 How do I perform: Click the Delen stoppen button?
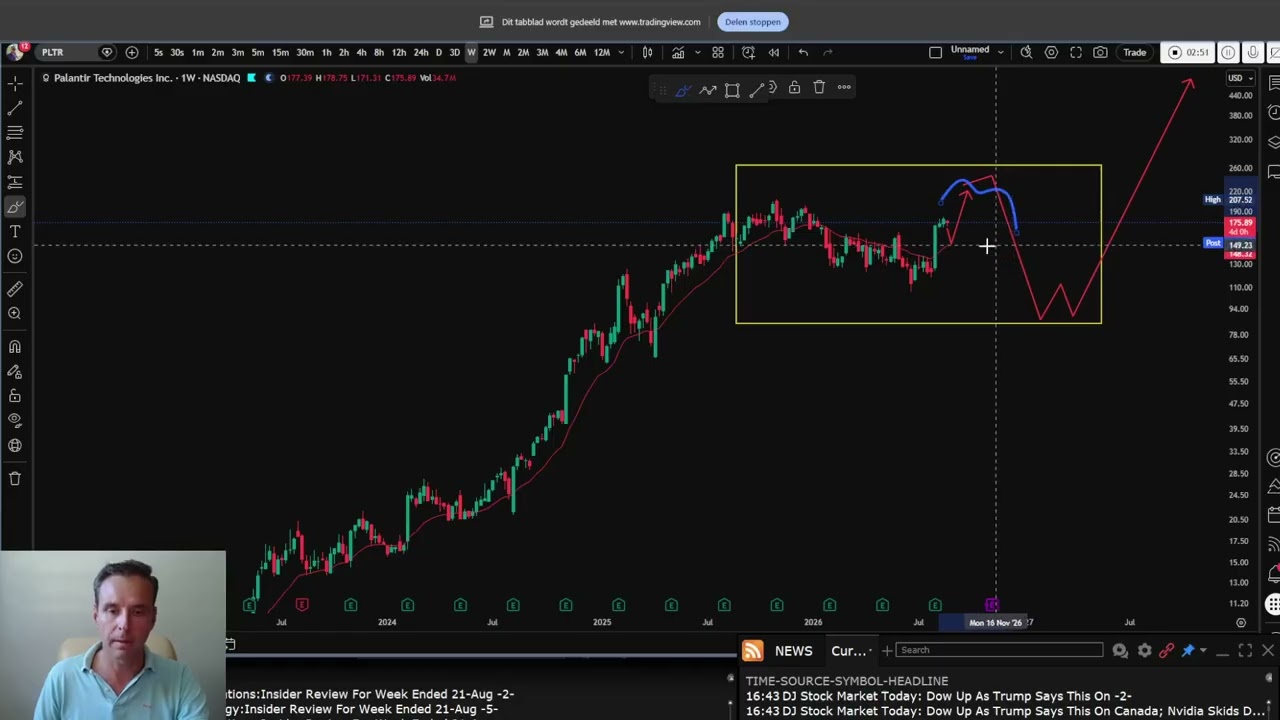(753, 22)
